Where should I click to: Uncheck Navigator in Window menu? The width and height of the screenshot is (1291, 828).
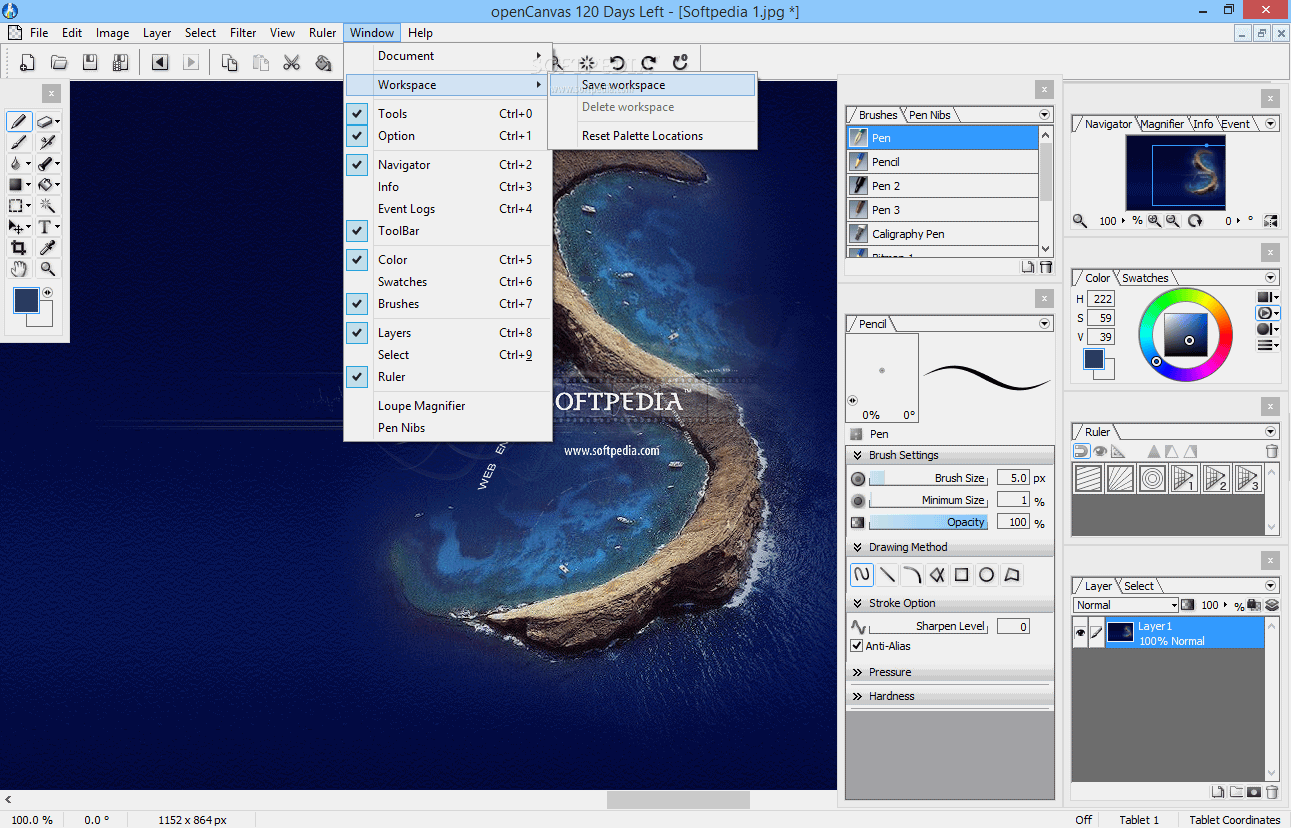pyautogui.click(x=358, y=165)
